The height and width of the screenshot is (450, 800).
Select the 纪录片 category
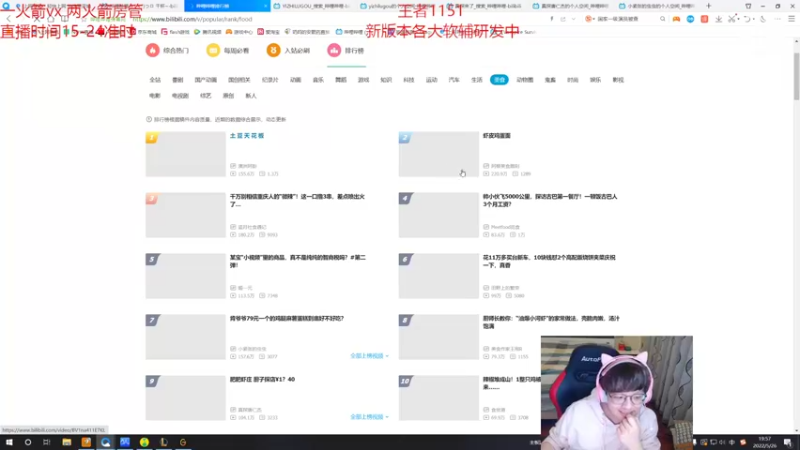point(270,80)
